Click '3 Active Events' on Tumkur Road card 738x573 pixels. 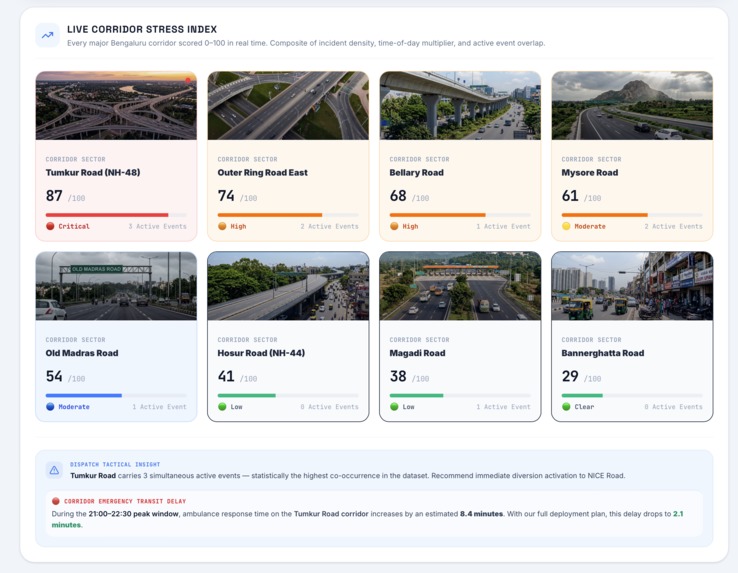coord(158,226)
